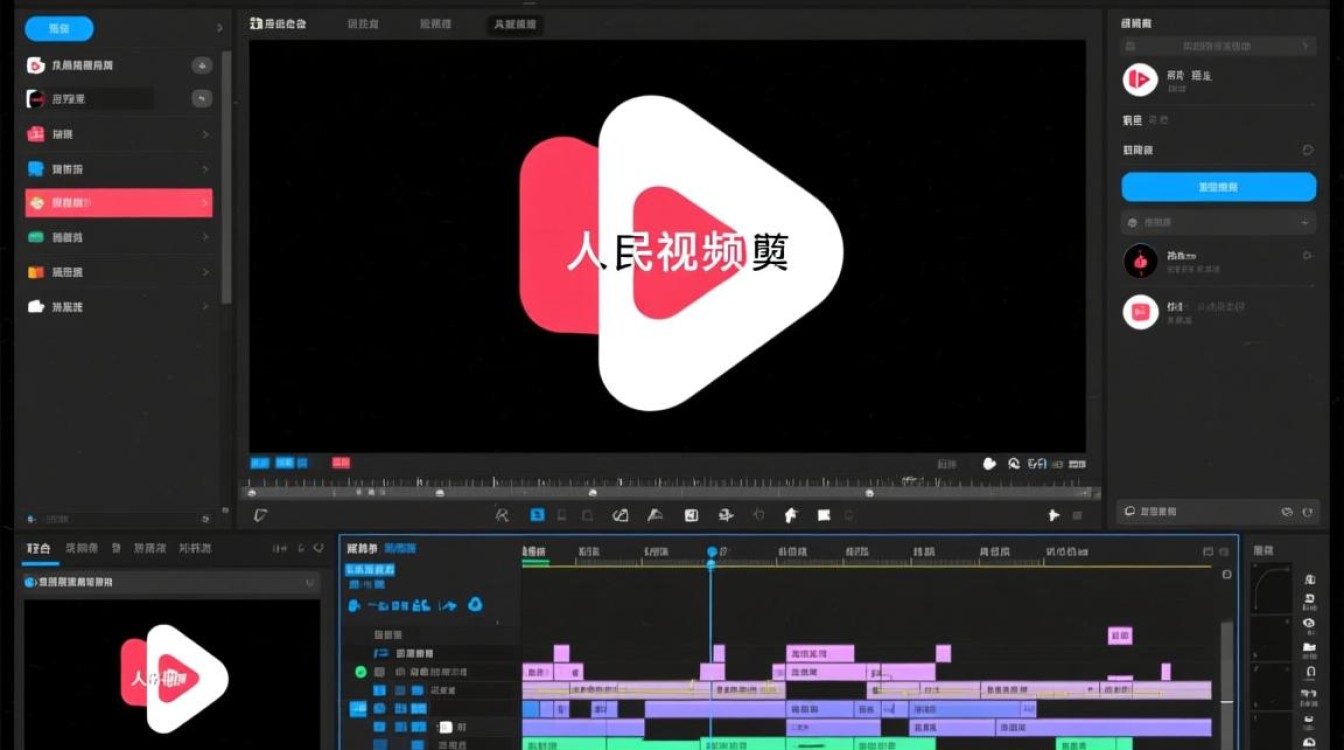Click the white blob icon below preview right
The height and width of the screenshot is (750, 1344).
[x=989, y=463]
